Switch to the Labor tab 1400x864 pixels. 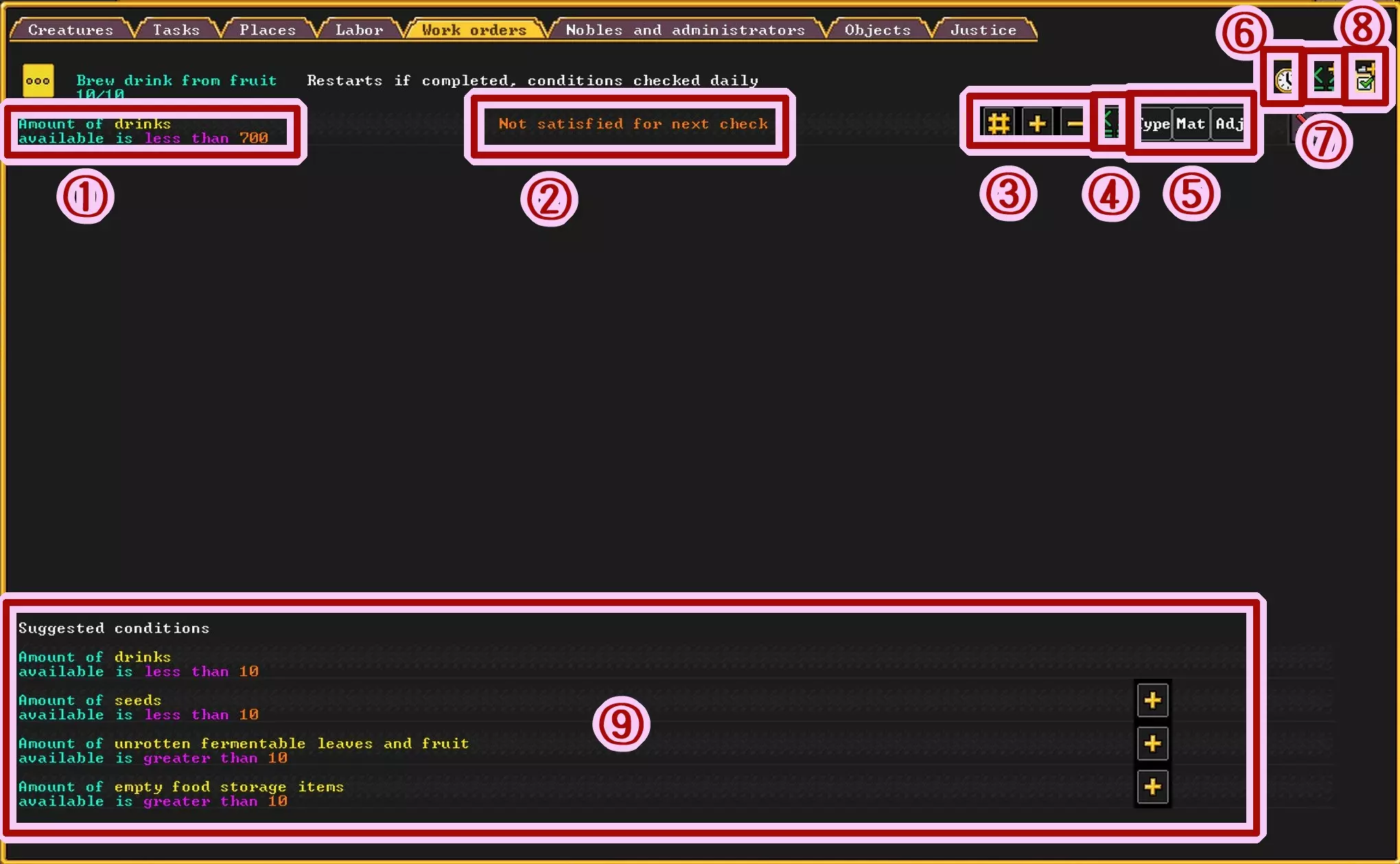pos(359,30)
